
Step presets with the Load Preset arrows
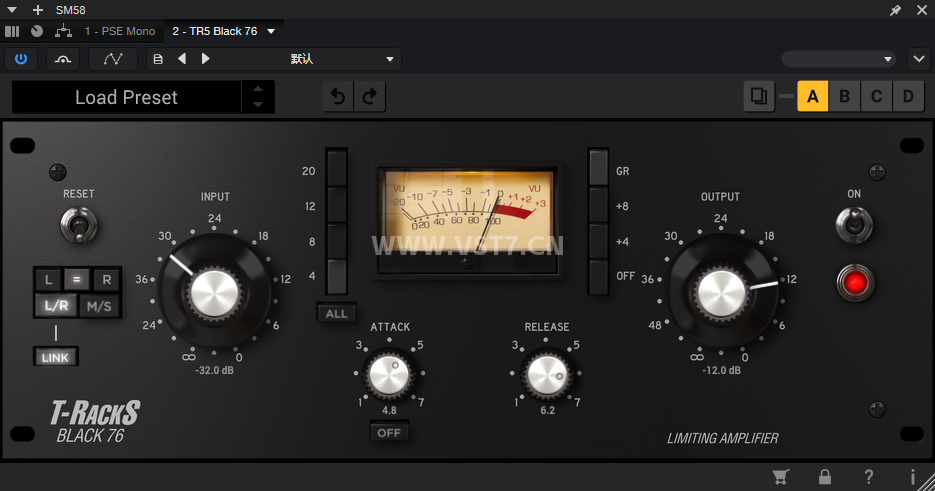(258, 97)
